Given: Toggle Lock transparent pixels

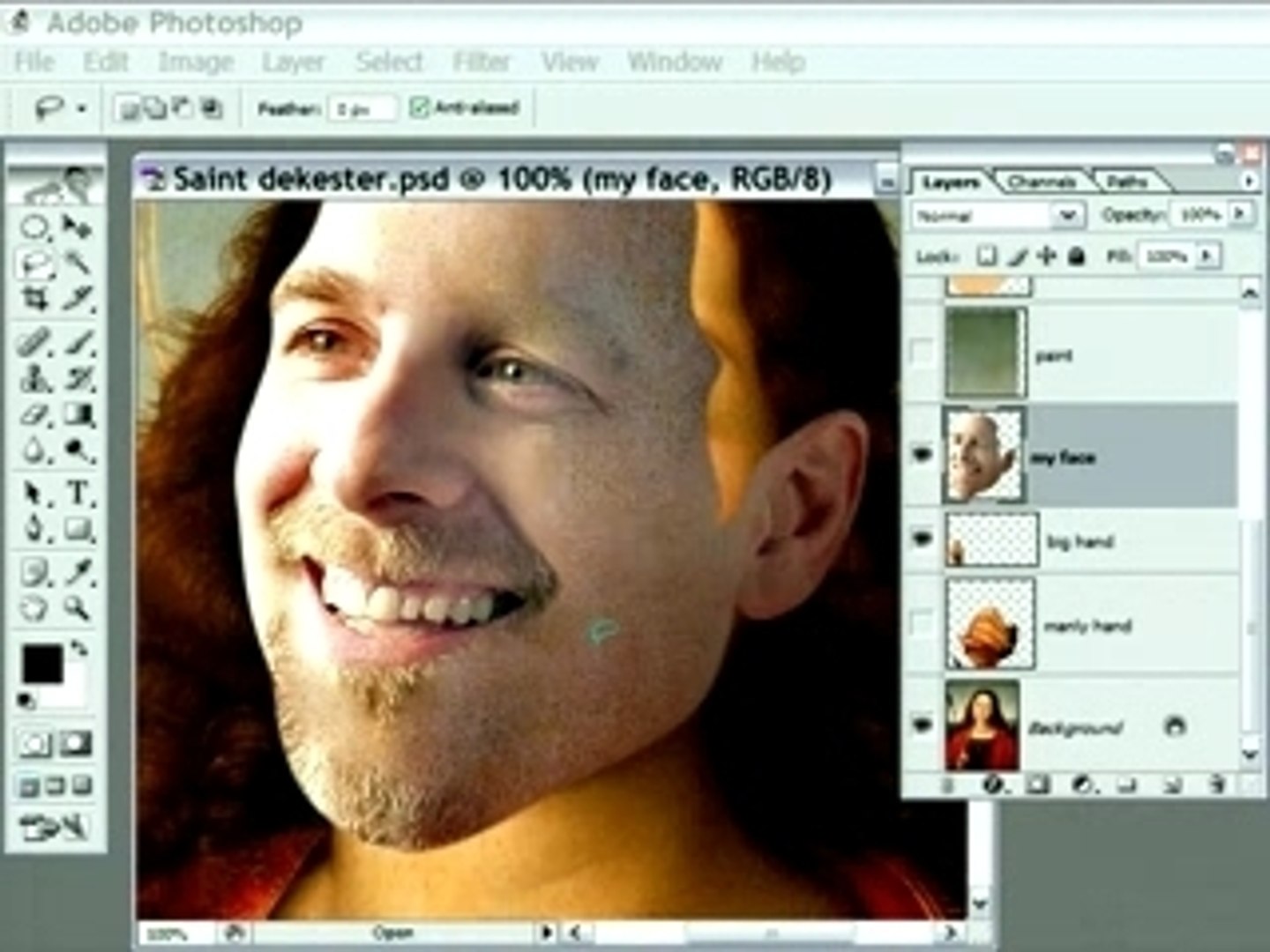Looking at the screenshot, I should (x=987, y=257).
